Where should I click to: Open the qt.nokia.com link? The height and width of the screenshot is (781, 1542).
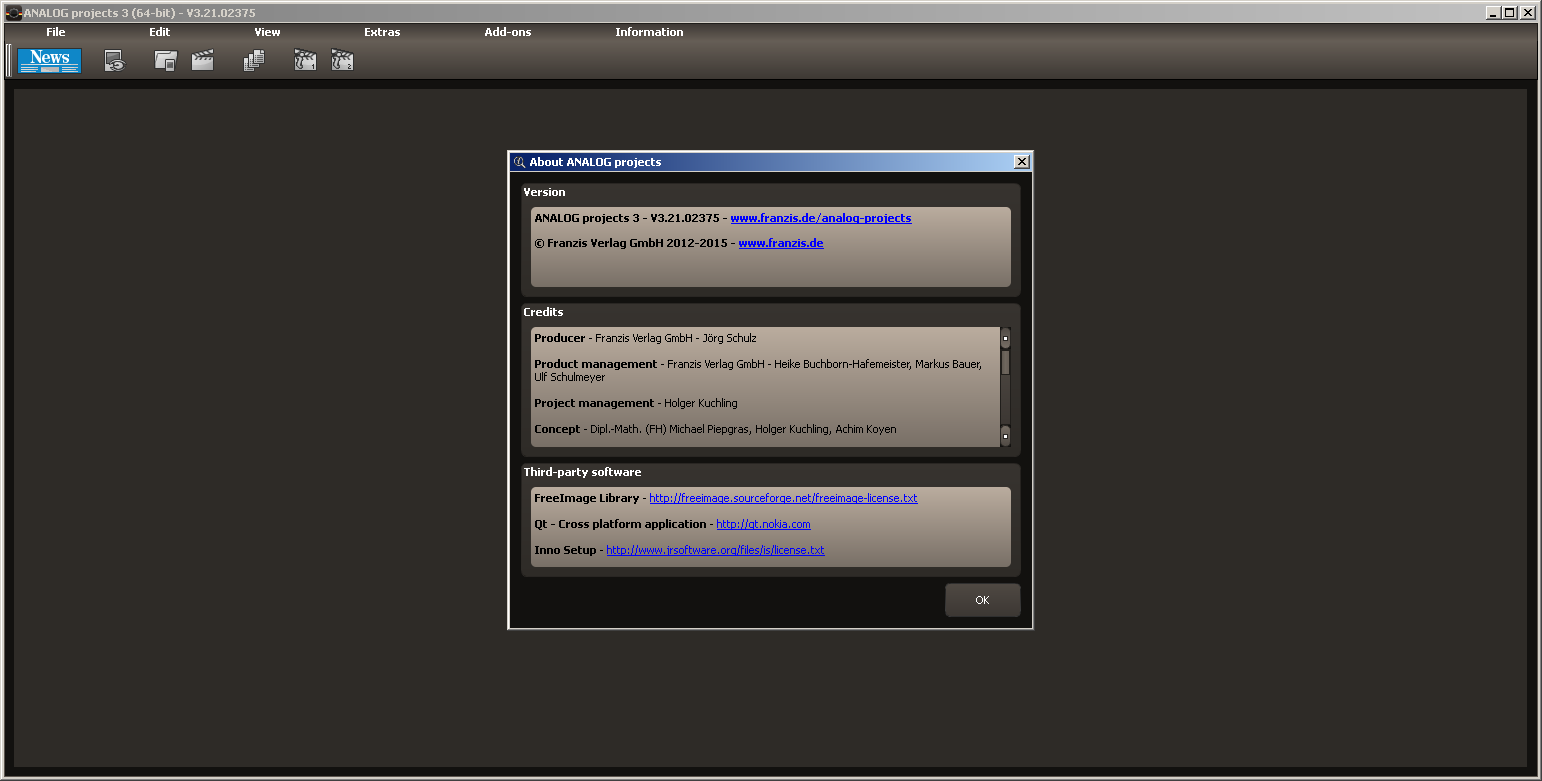pos(763,524)
